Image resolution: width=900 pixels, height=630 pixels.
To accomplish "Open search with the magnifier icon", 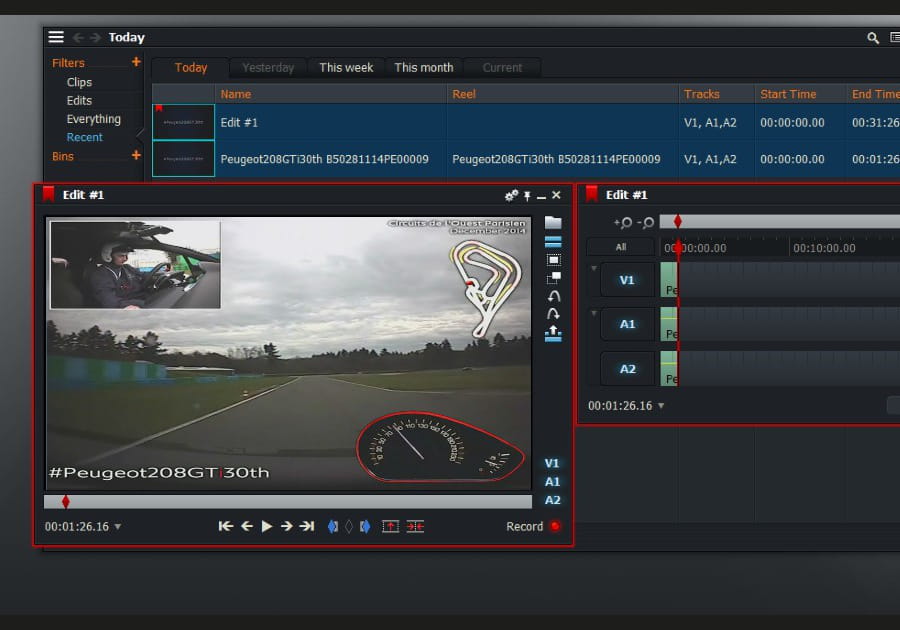I will [872, 38].
